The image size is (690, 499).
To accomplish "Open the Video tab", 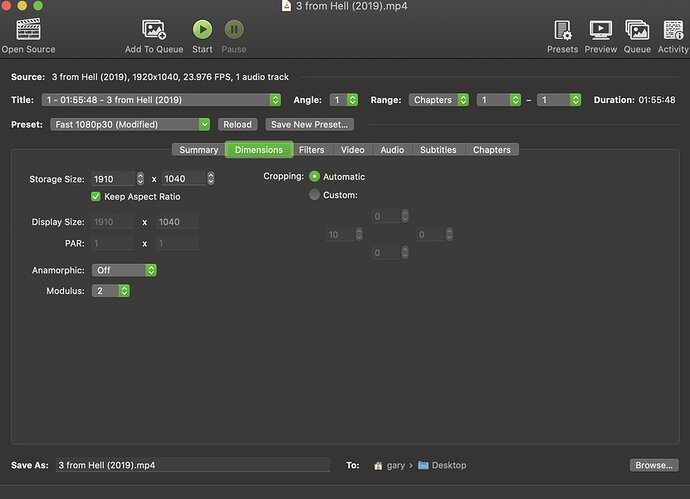I will (x=352, y=150).
